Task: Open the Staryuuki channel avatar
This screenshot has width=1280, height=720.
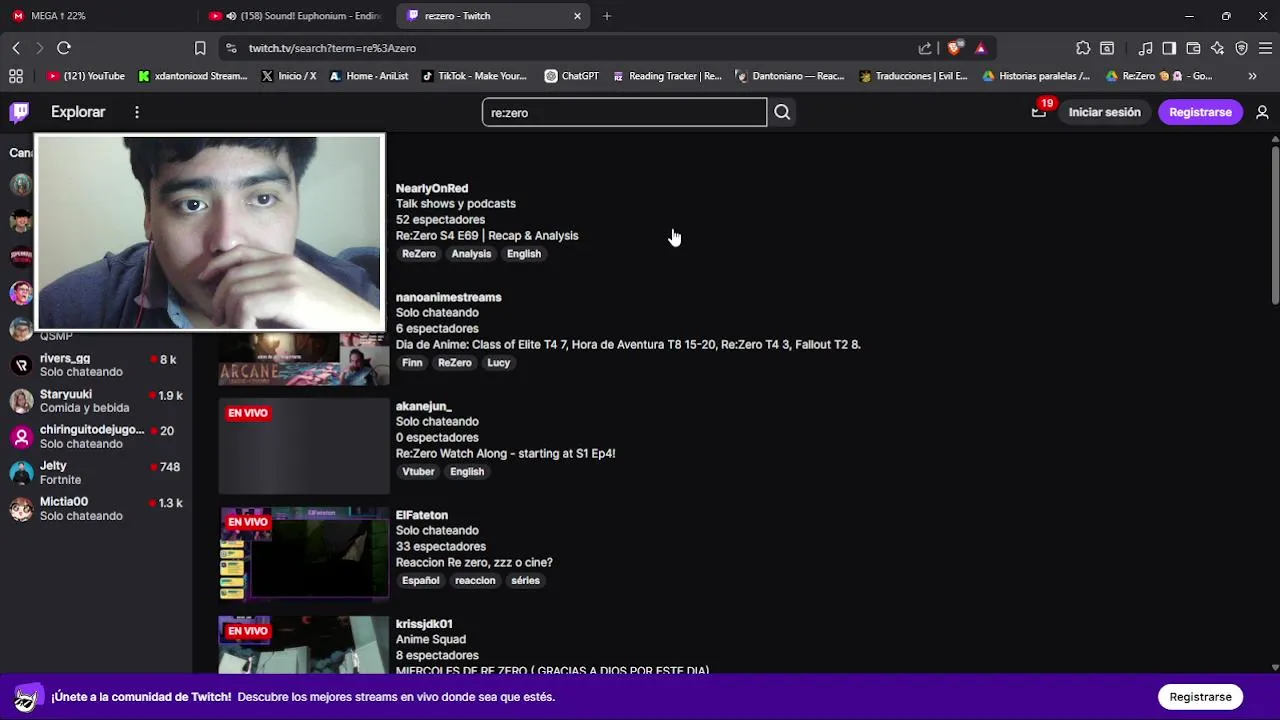Action: [21, 401]
